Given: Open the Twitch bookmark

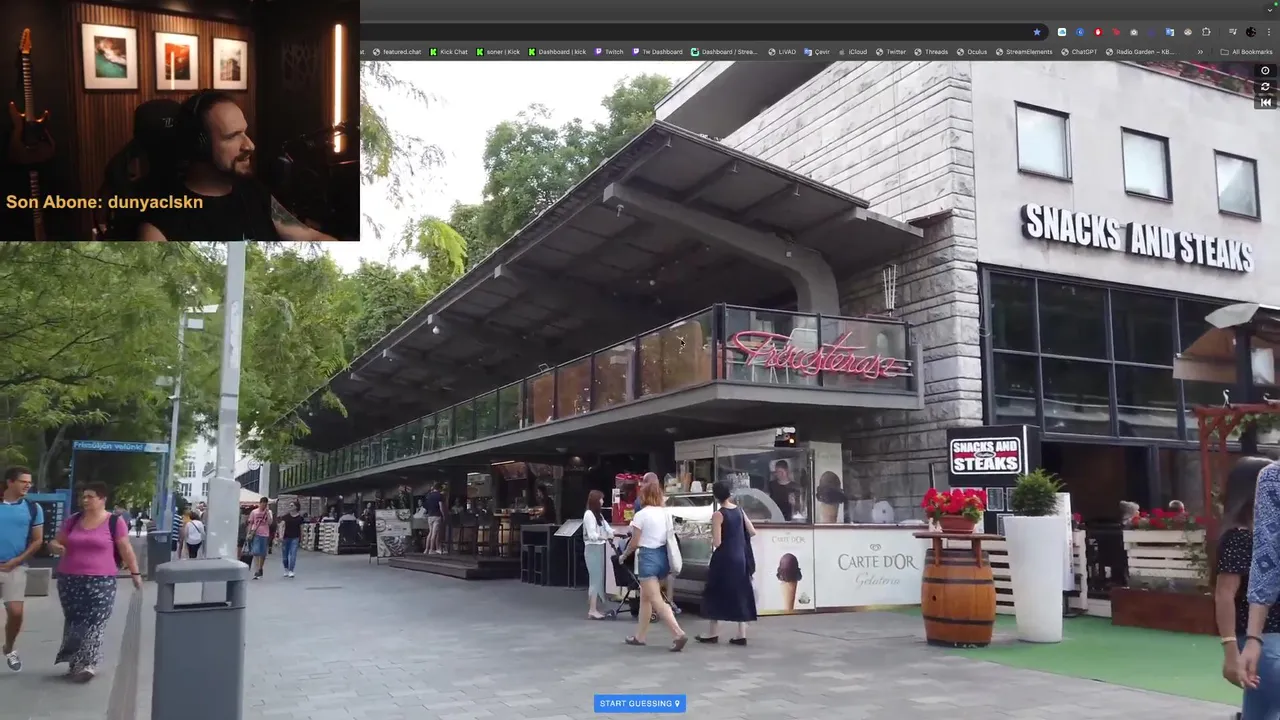Looking at the screenshot, I should [x=609, y=52].
